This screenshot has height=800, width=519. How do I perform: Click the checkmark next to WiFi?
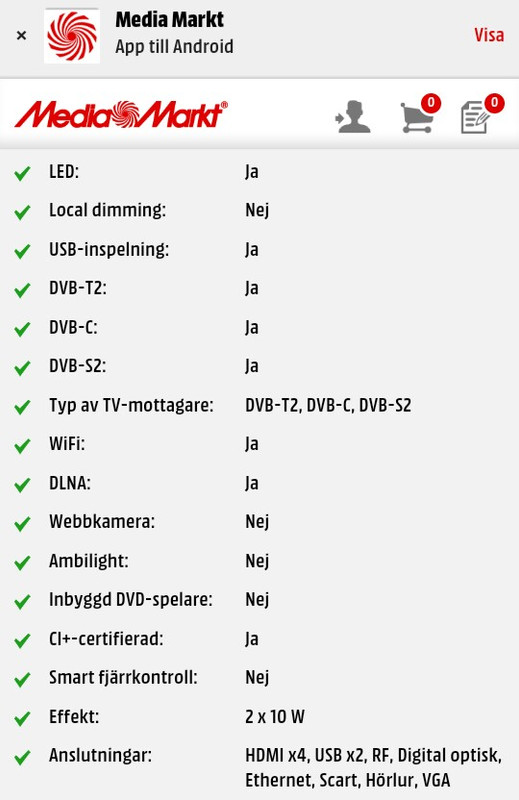[22, 446]
